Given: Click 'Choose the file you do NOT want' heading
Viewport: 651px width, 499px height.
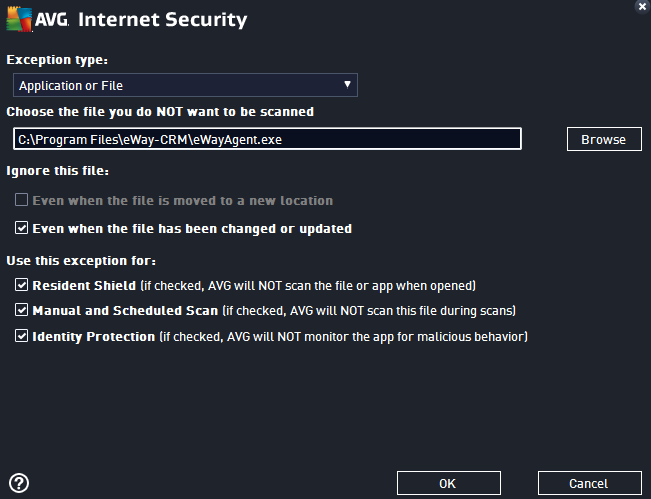Looking at the screenshot, I should pyautogui.click(x=160, y=112).
